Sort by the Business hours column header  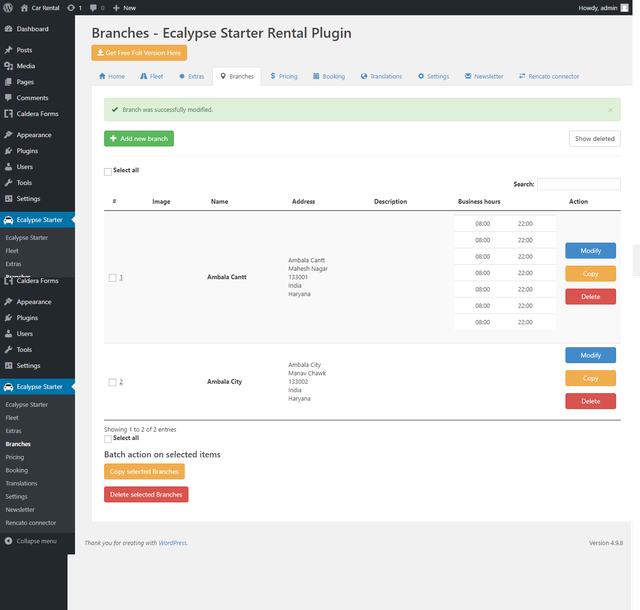coord(479,201)
